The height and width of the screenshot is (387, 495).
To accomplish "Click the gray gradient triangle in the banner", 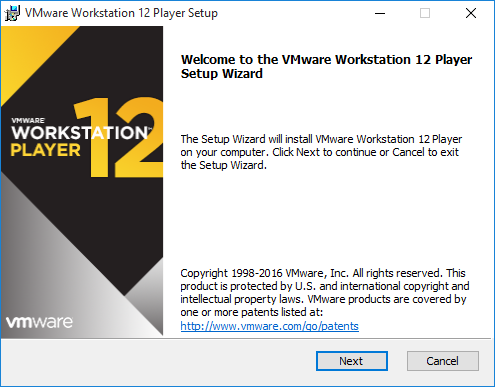I will 50,267.
